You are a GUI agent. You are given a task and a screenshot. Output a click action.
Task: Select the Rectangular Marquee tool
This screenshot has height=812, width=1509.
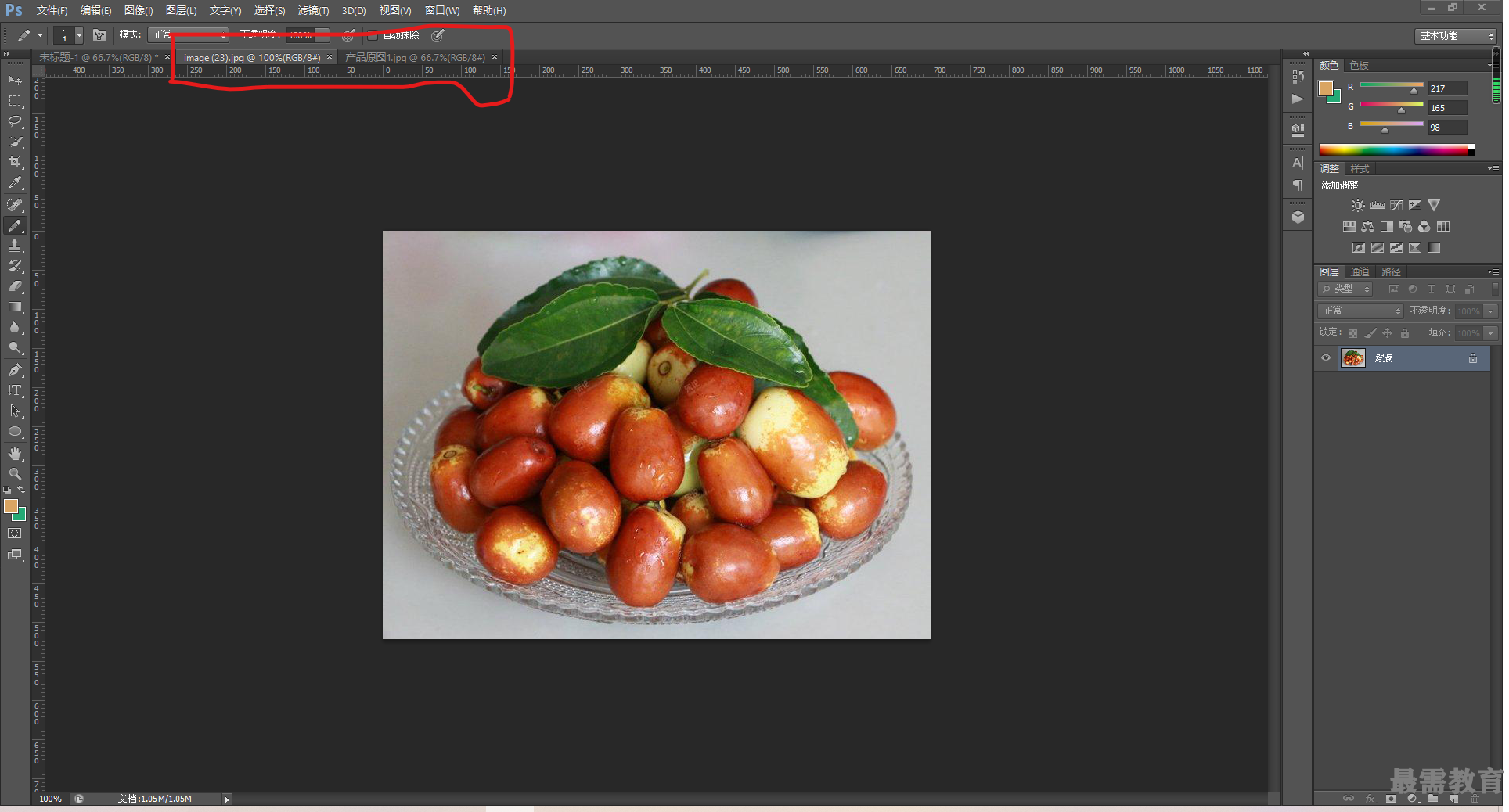pyautogui.click(x=15, y=101)
